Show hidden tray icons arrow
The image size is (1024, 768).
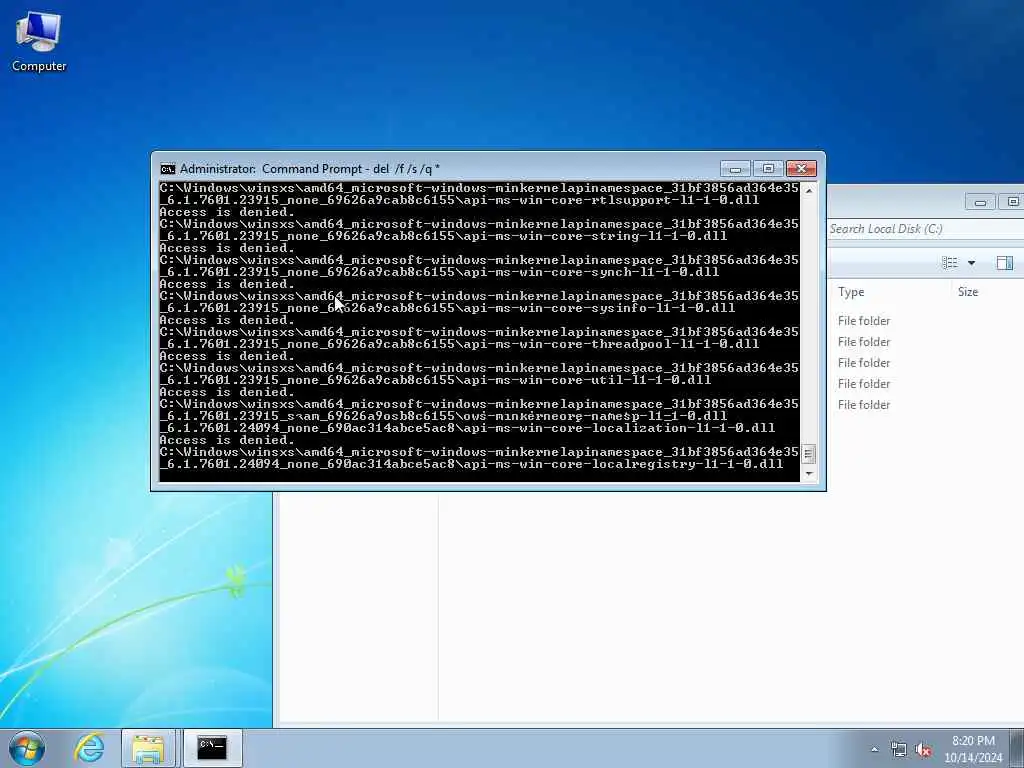coord(874,750)
